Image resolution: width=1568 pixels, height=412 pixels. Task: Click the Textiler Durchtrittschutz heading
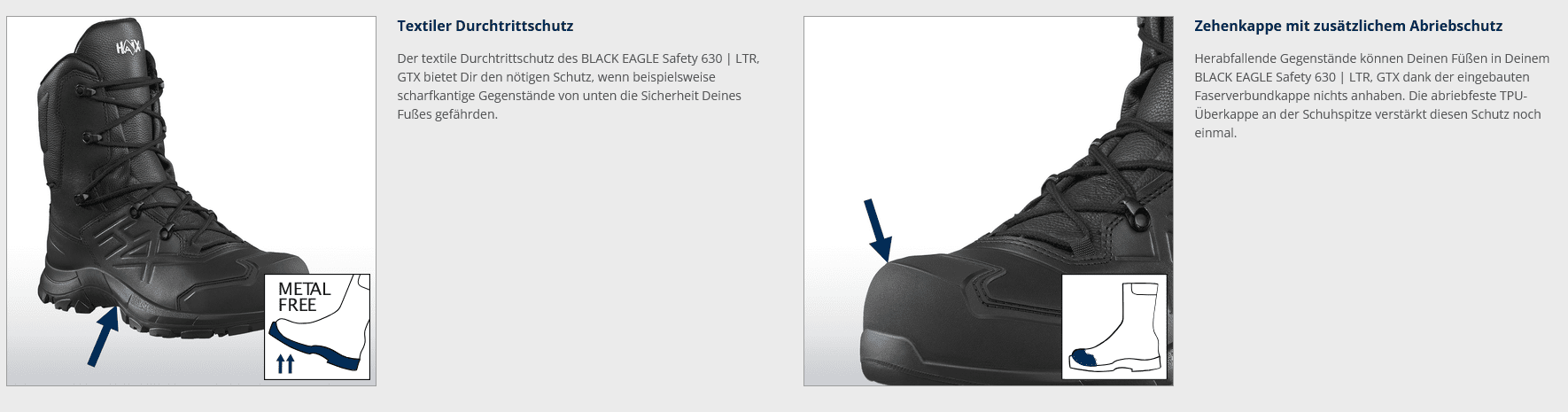tap(485, 26)
